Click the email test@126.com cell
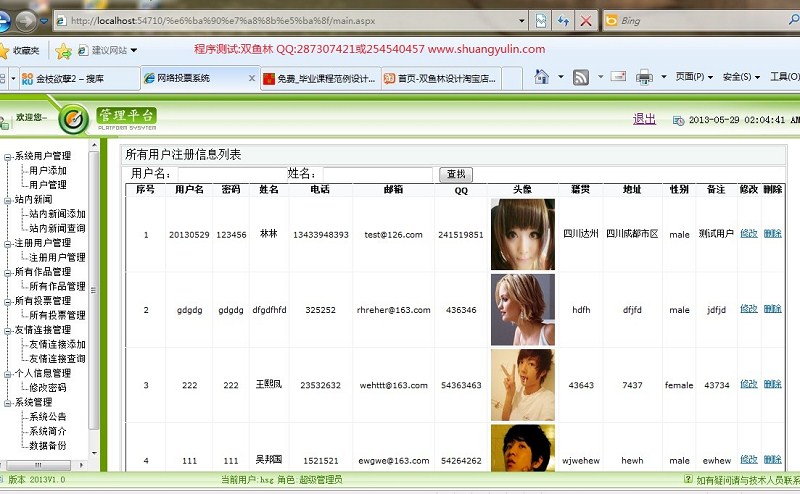 (x=393, y=235)
